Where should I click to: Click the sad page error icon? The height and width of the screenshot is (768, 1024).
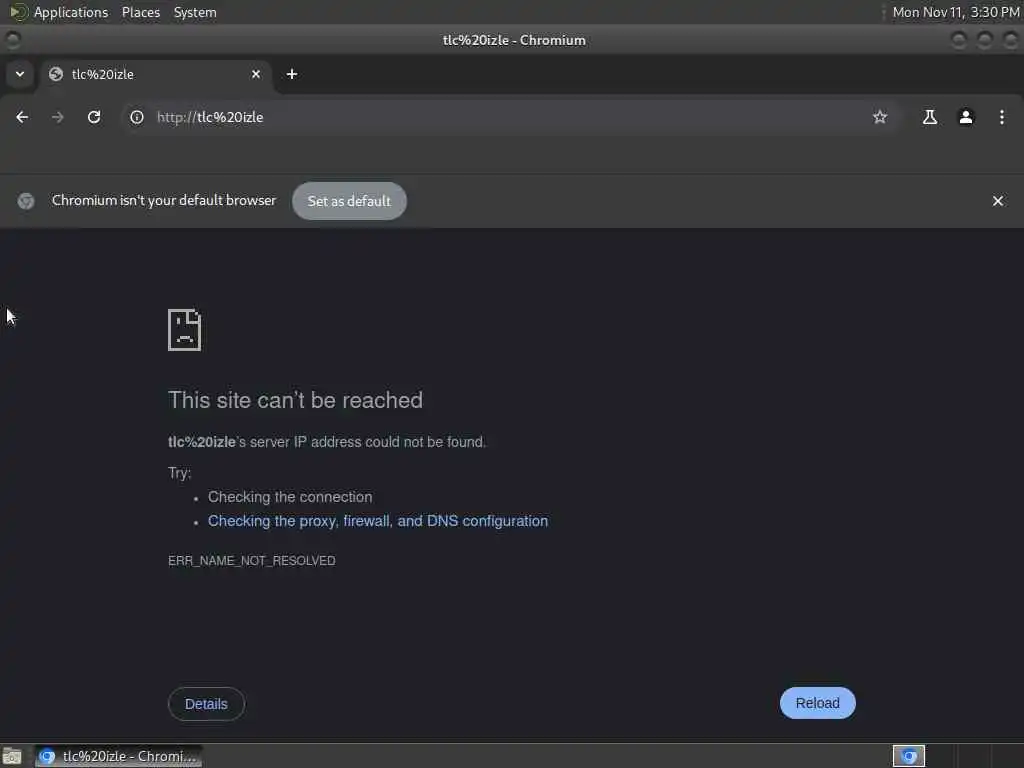coord(184,330)
